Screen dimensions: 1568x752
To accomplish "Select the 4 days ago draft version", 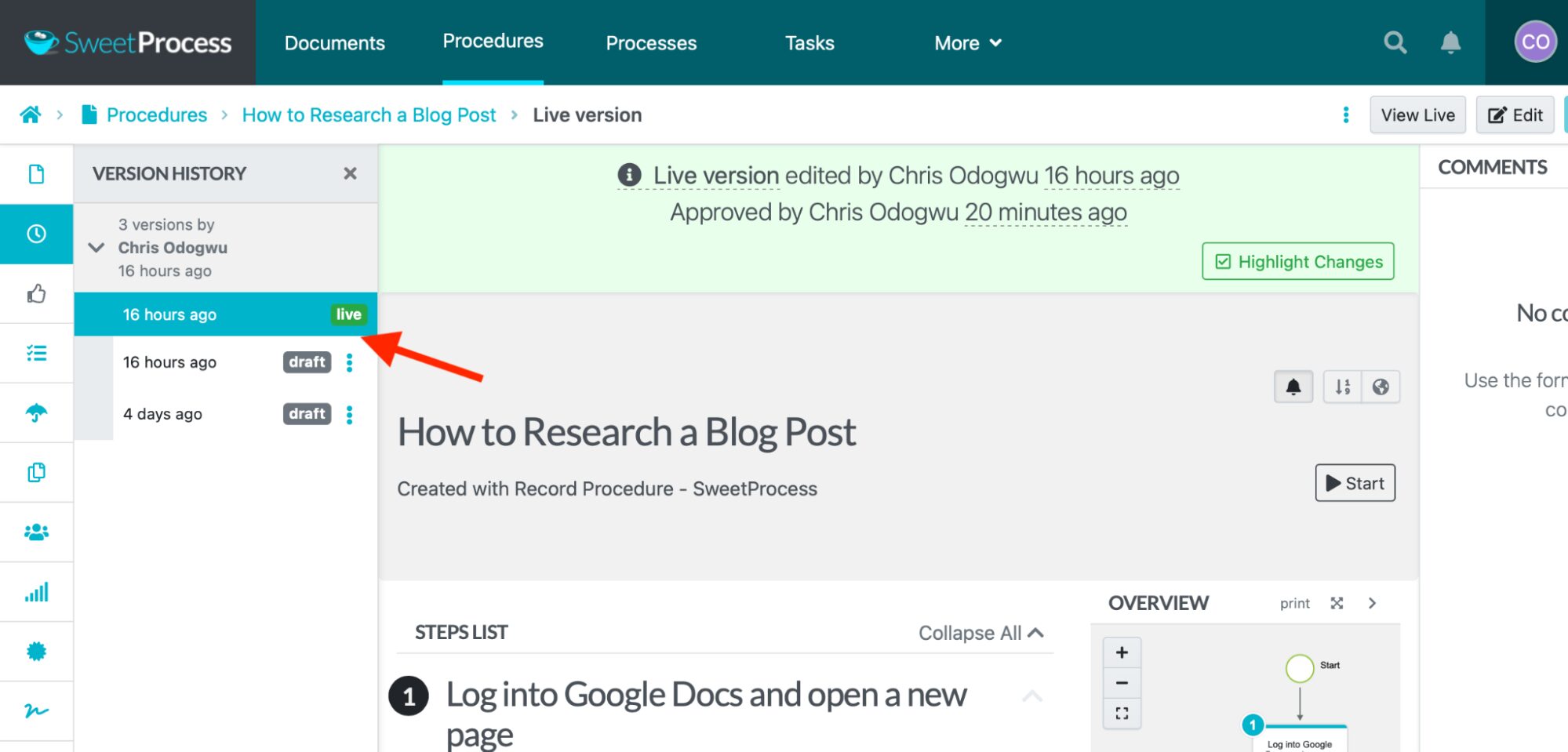I will pos(163,414).
